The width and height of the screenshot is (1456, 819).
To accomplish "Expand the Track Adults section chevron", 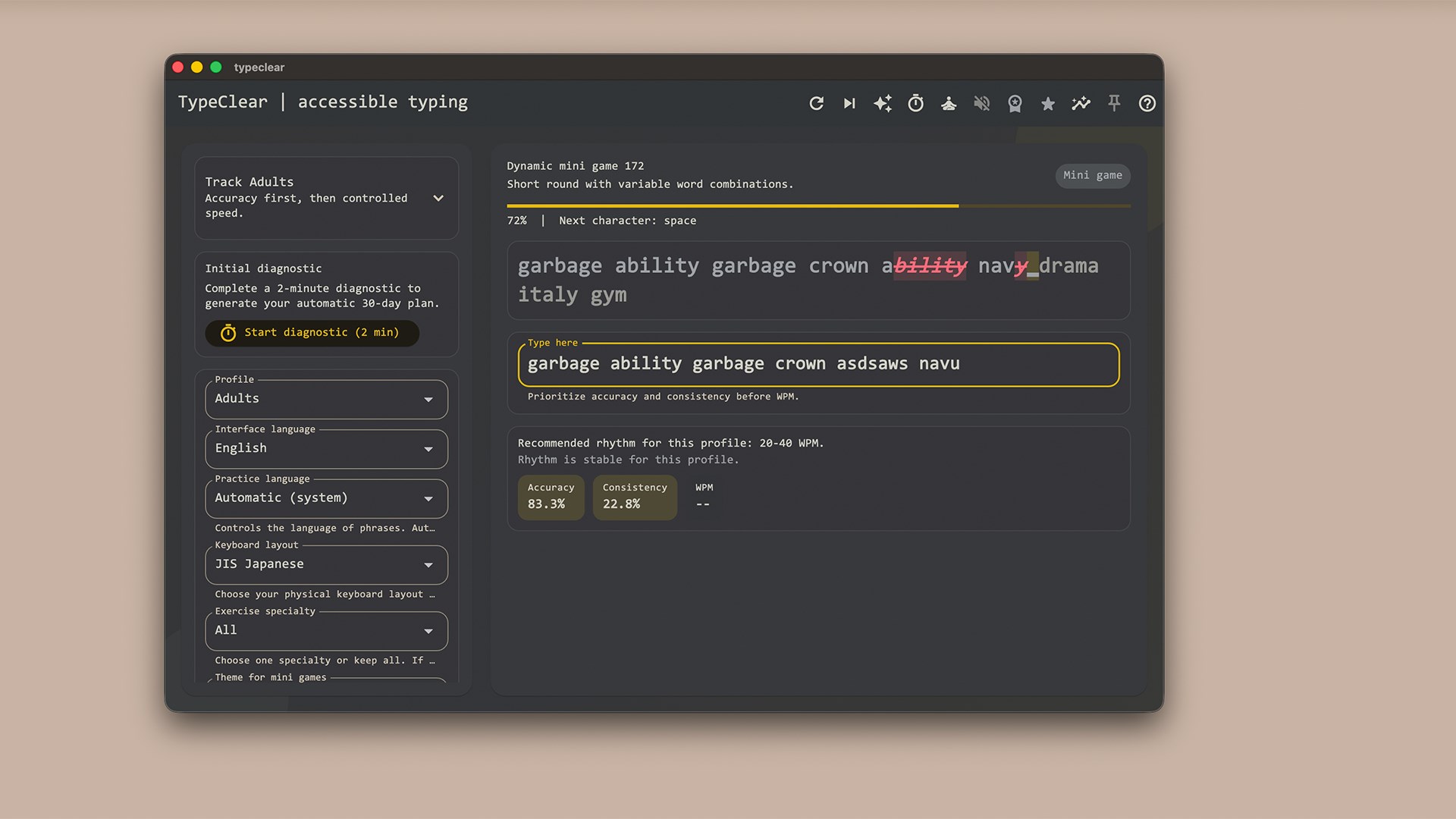I will pos(438,198).
